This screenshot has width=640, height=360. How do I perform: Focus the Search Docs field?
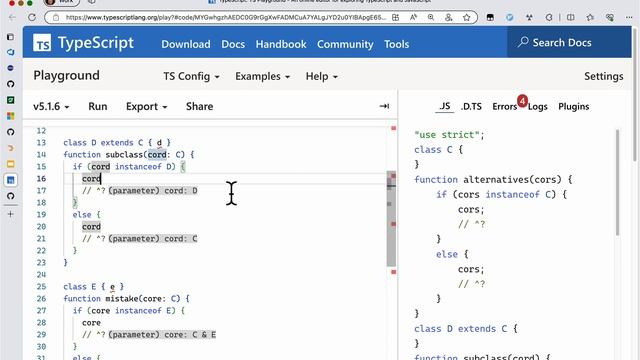[569, 42]
